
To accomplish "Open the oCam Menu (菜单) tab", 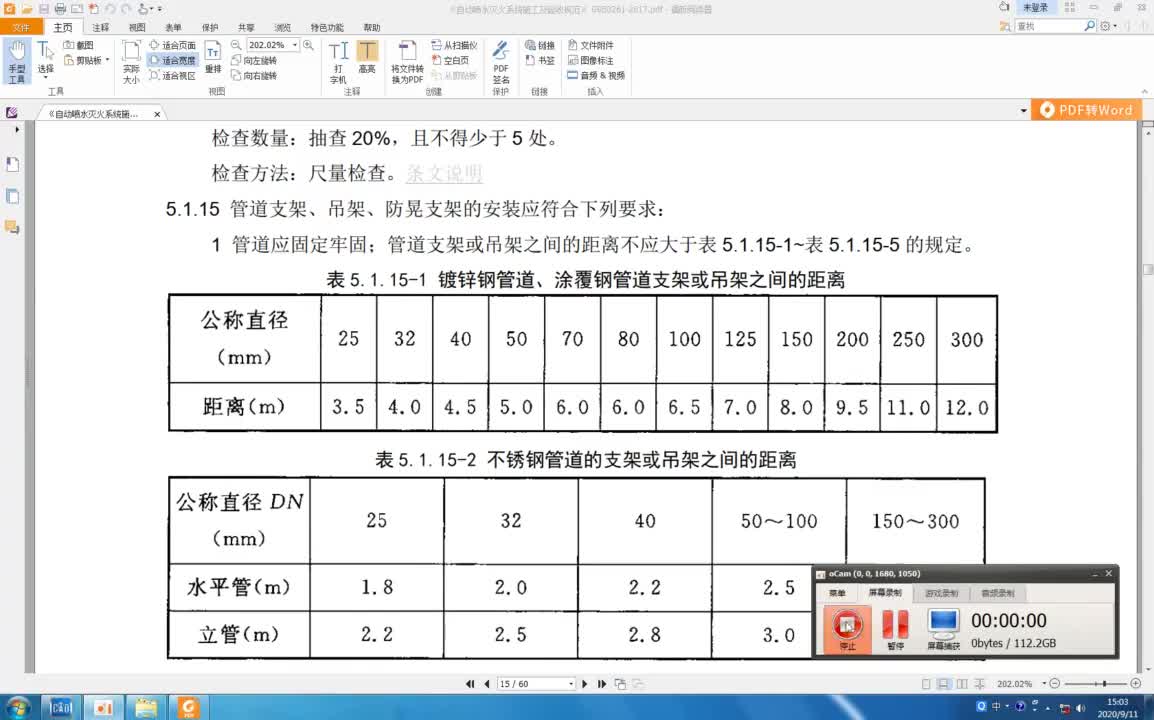I will coord(838,593).
